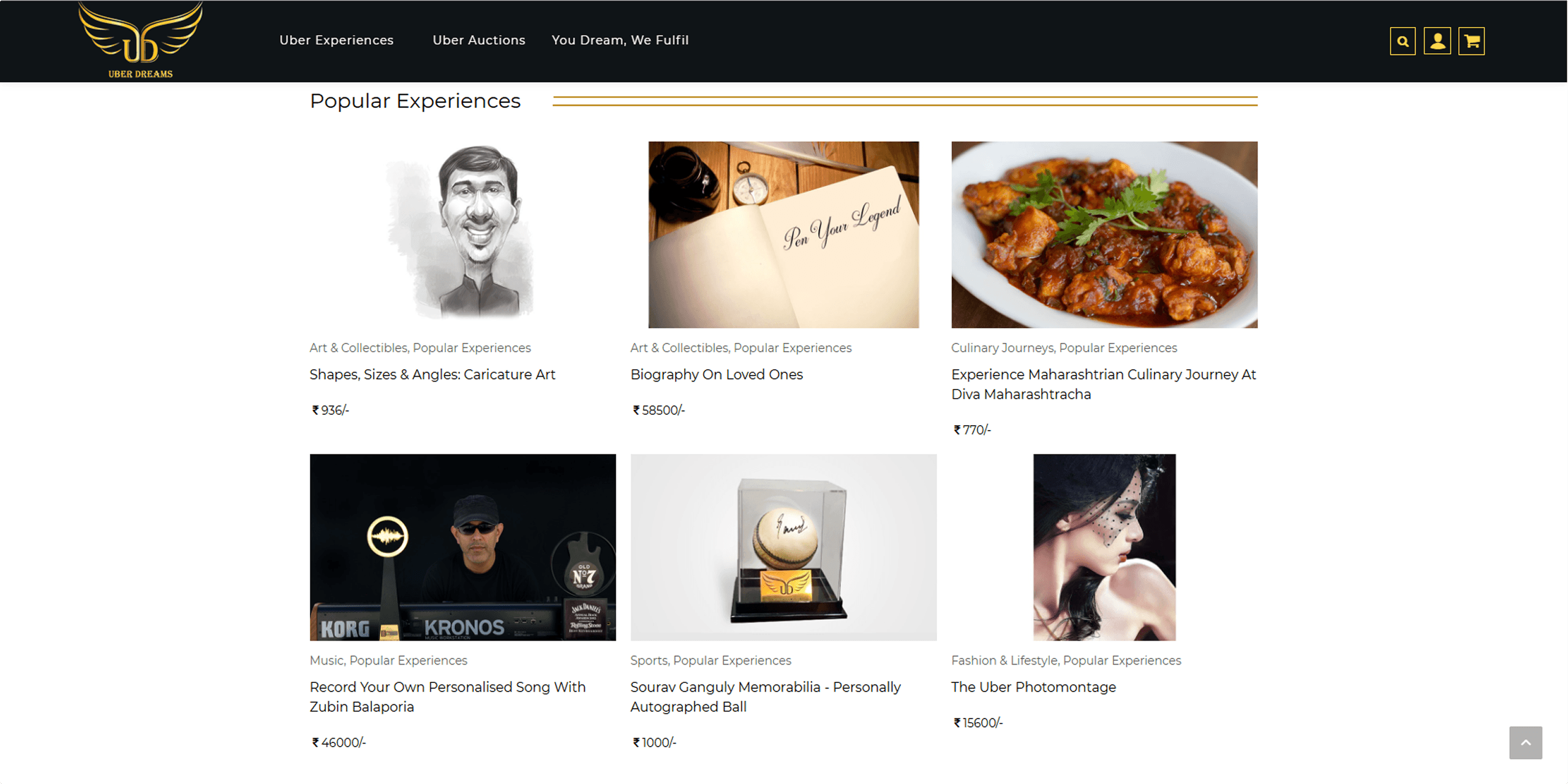Click the back-to-top arrow button
Image resolution: width=1568 pixels, height=784 pixels.
pyautogui.click(x=1526, y=742)
